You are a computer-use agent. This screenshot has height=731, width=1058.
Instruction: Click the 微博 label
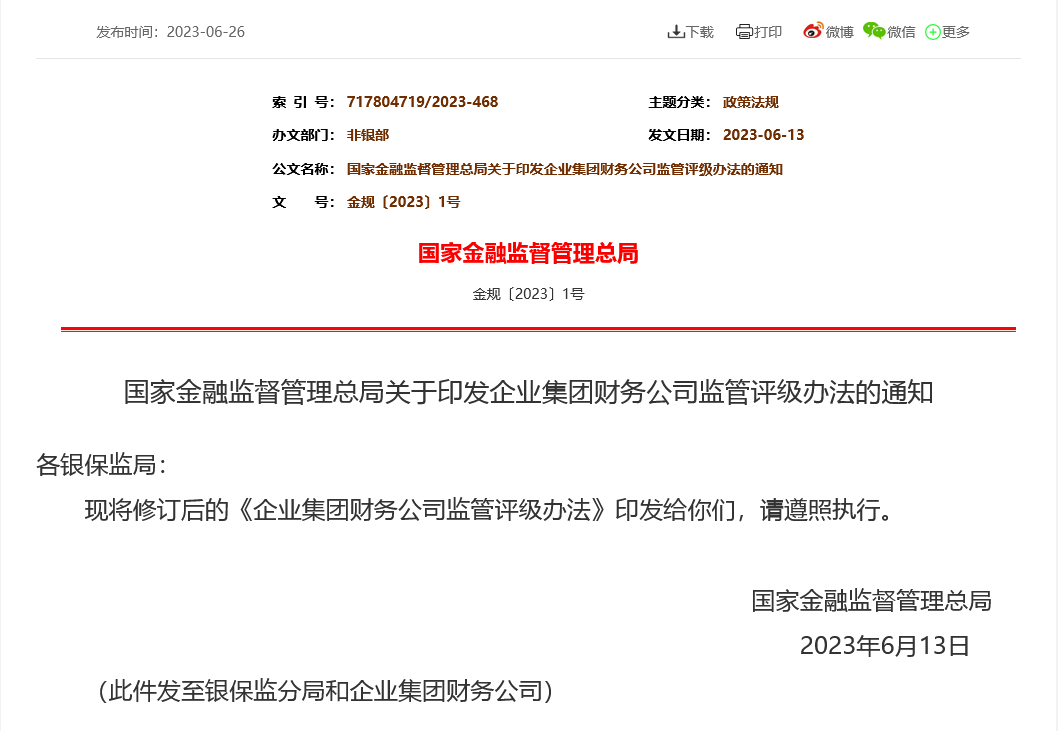pyautogui.click(x=839, y=32)
